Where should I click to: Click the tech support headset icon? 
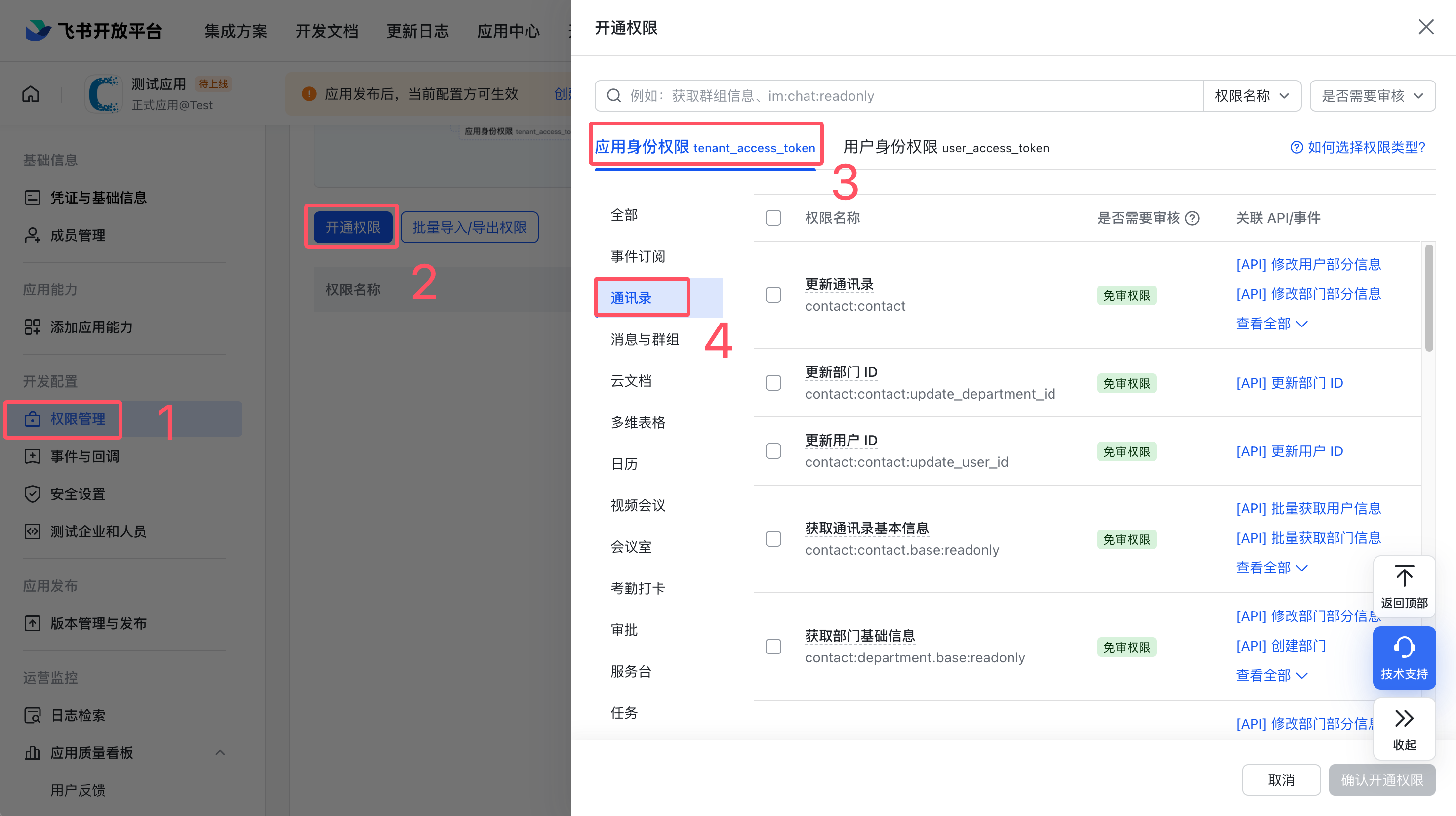tap(1404, 647)
